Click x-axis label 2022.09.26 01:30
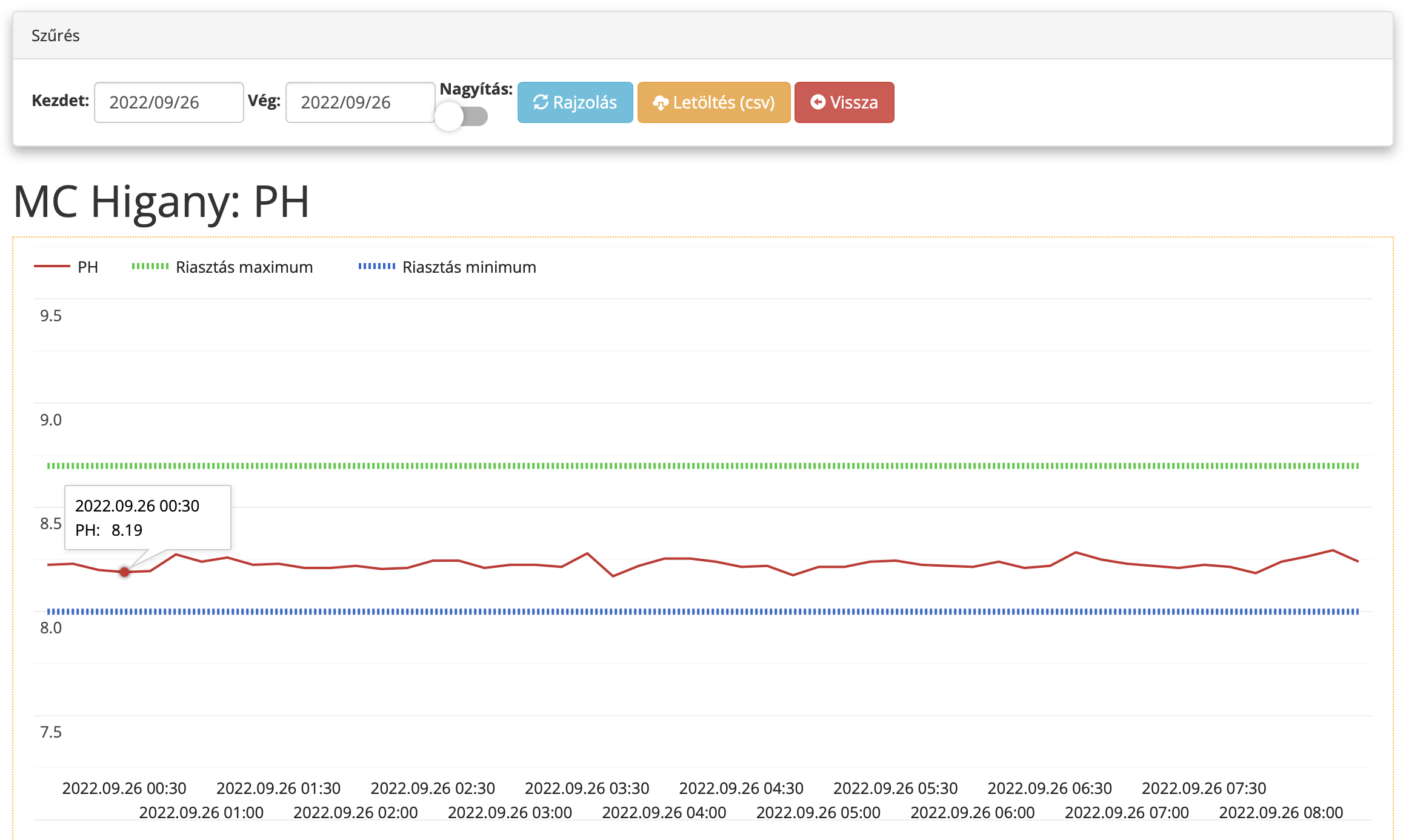The height and width of the screenshot is (840, 1406). [279, 788]
